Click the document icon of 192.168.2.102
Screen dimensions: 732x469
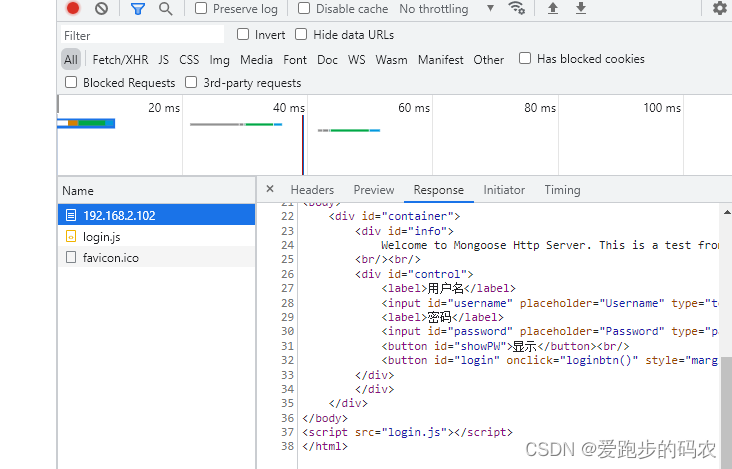point(71,215)
